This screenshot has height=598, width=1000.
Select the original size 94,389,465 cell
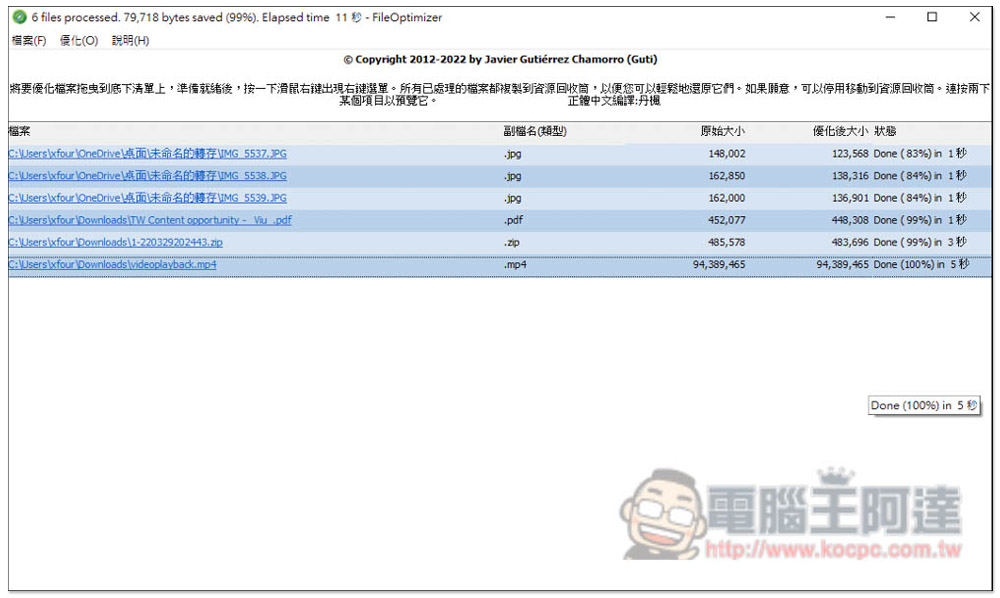click(x=719, y=265)
